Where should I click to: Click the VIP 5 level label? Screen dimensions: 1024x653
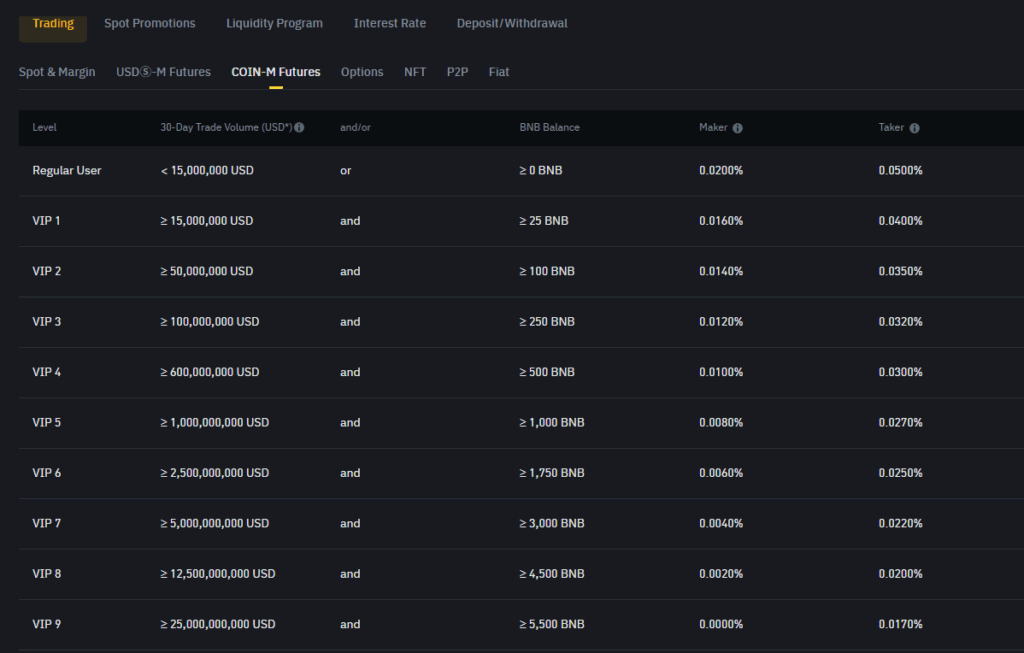tap(46, 422)
